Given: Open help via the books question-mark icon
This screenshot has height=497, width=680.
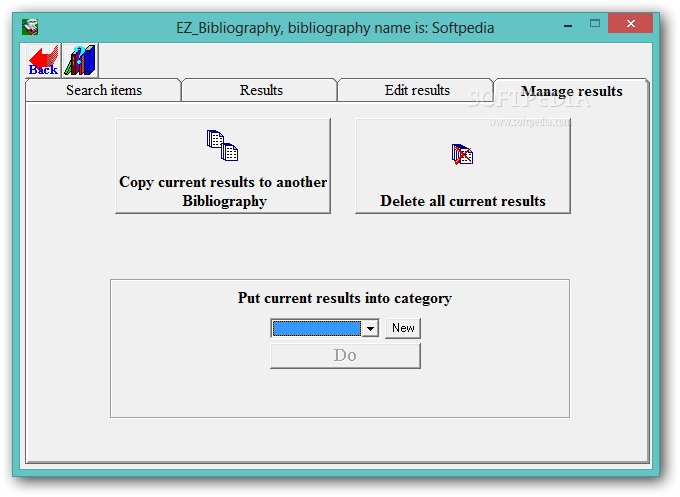Looking at the screenshot, I should coord(80,61).
